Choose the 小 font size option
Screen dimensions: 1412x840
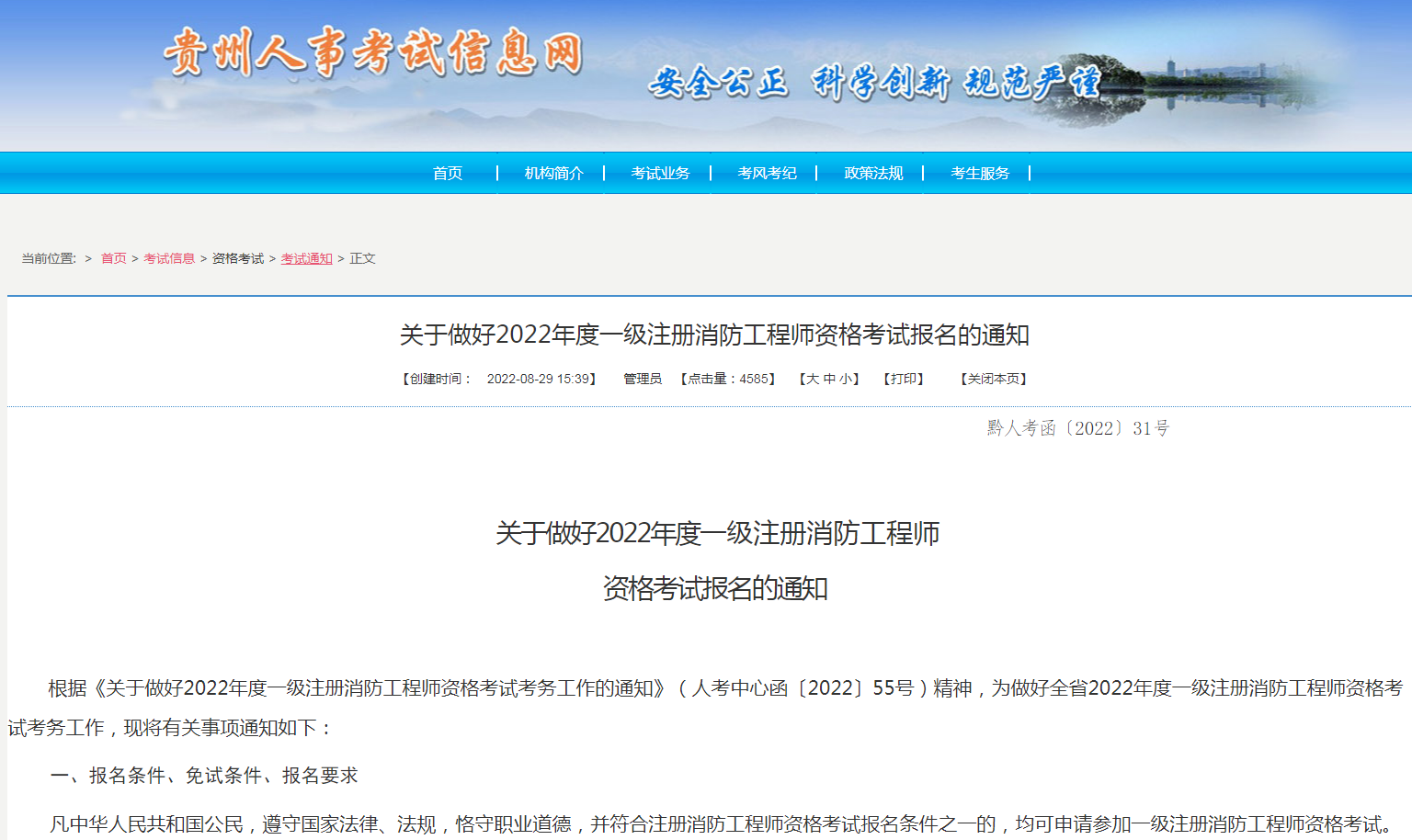(845, 379)
